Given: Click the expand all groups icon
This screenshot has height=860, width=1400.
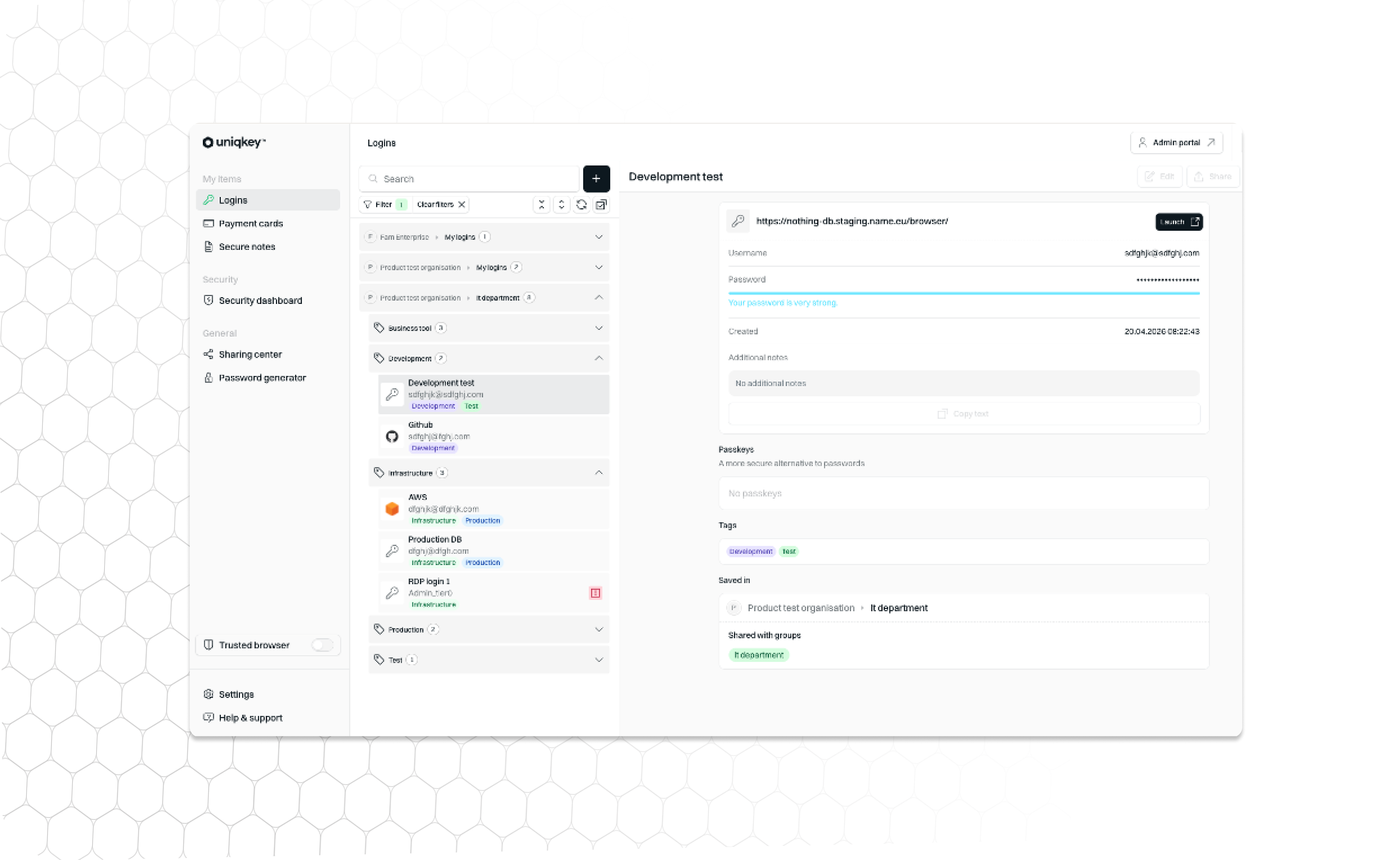Looking at the screenshot, I should click(x=561, y=205).
